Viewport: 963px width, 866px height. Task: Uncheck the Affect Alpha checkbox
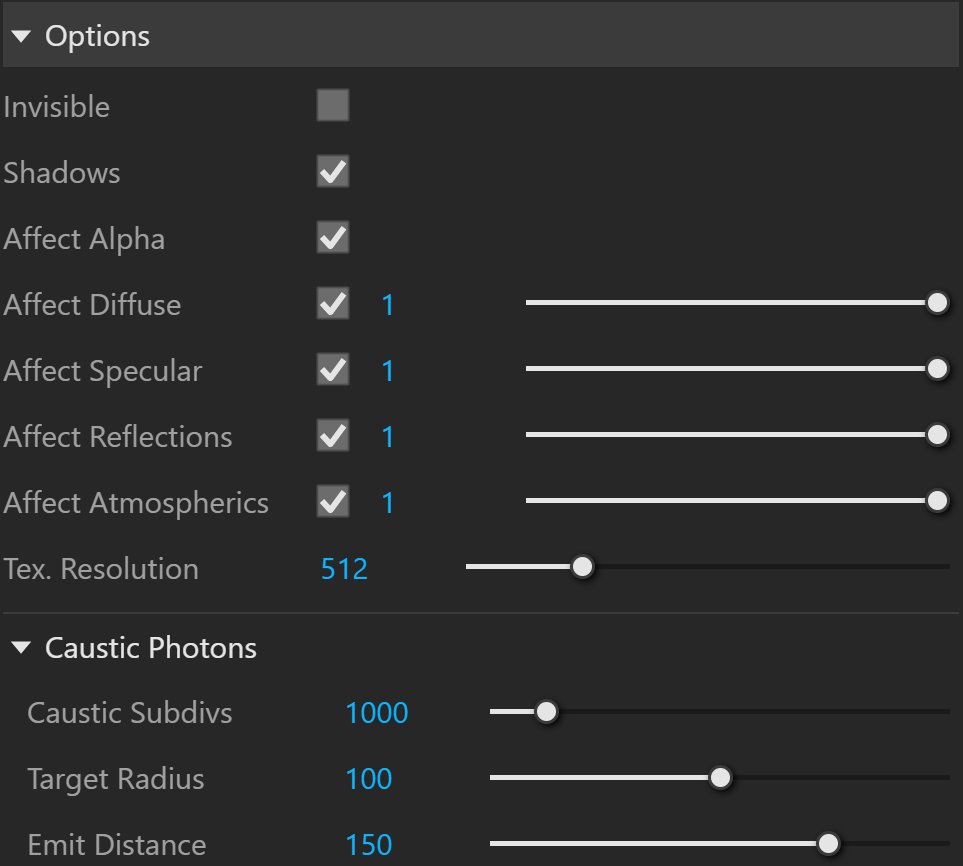[x=333, y=238]
